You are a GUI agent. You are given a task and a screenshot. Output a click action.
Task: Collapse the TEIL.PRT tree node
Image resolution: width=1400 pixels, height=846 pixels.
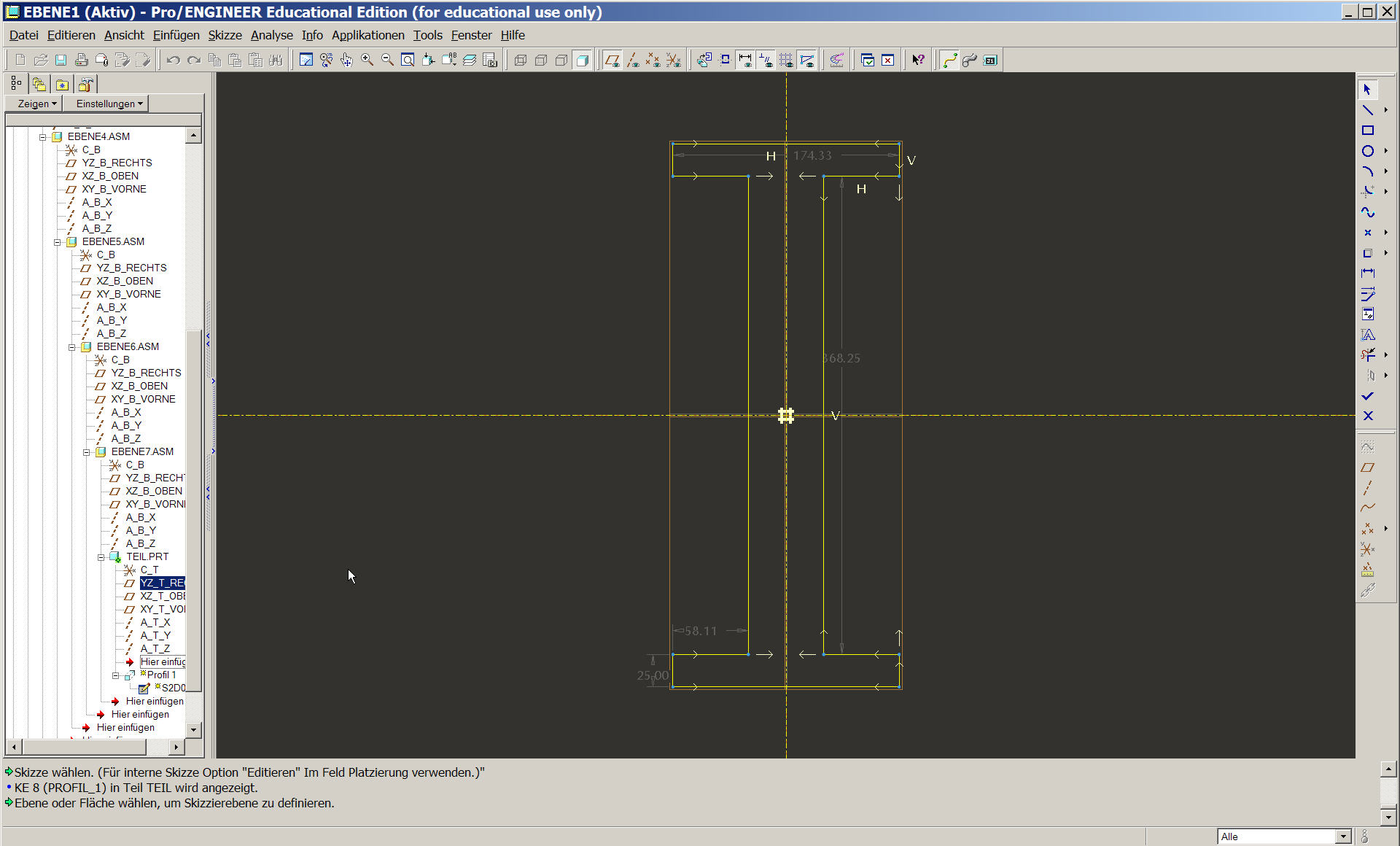click(101, 557)
